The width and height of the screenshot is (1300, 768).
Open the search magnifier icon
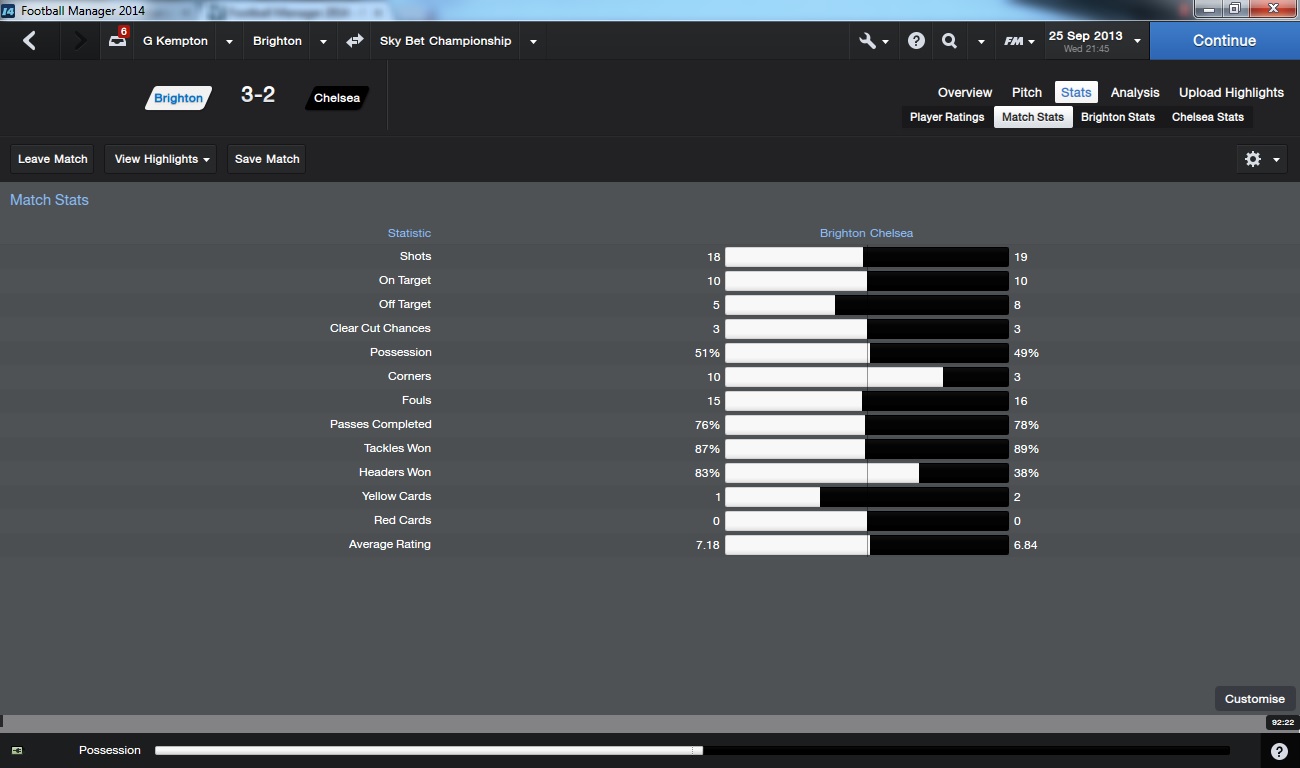point(949,41)
